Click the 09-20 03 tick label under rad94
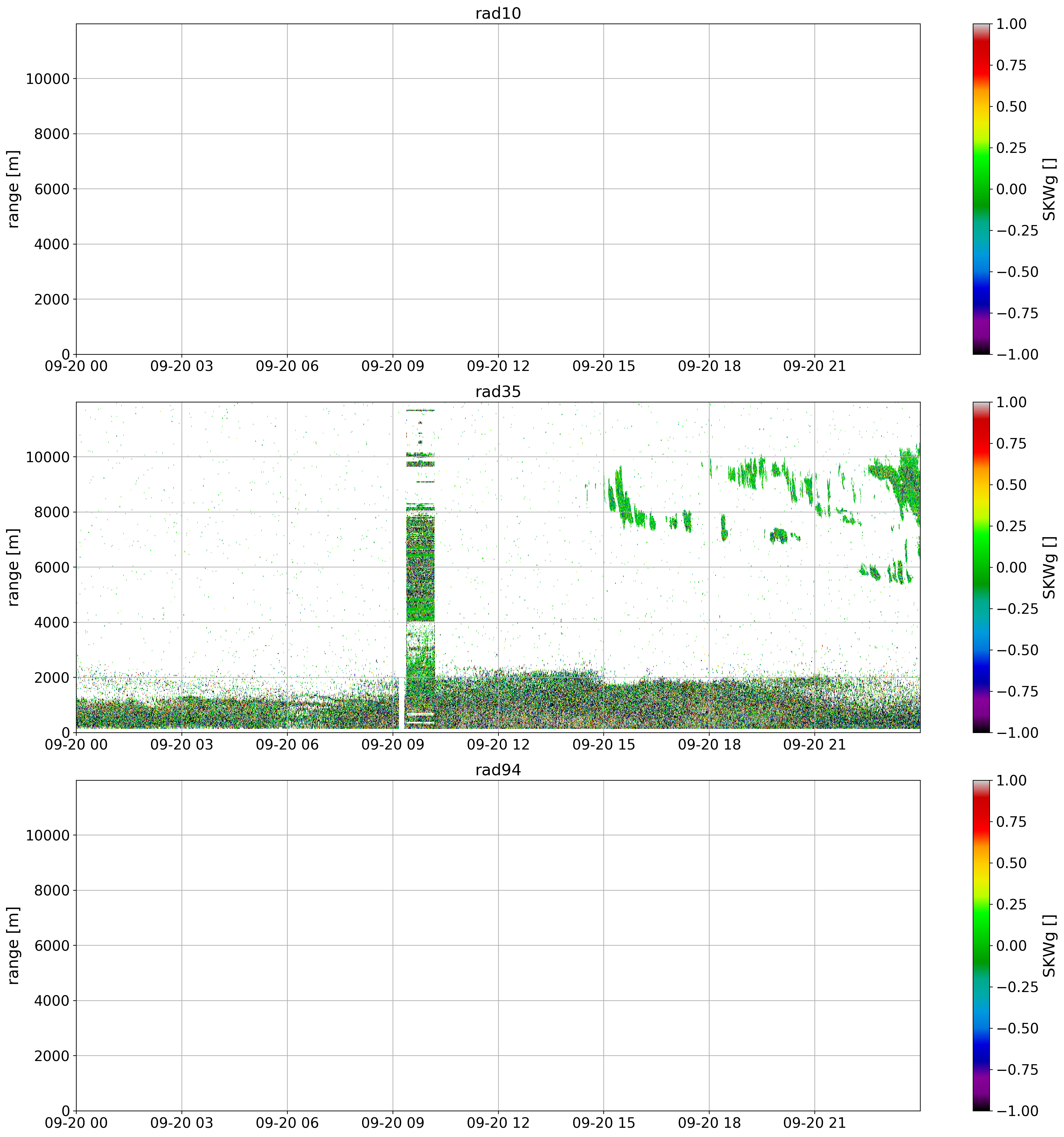Screen dimensions: 1064x1137 coord(181,1123)
